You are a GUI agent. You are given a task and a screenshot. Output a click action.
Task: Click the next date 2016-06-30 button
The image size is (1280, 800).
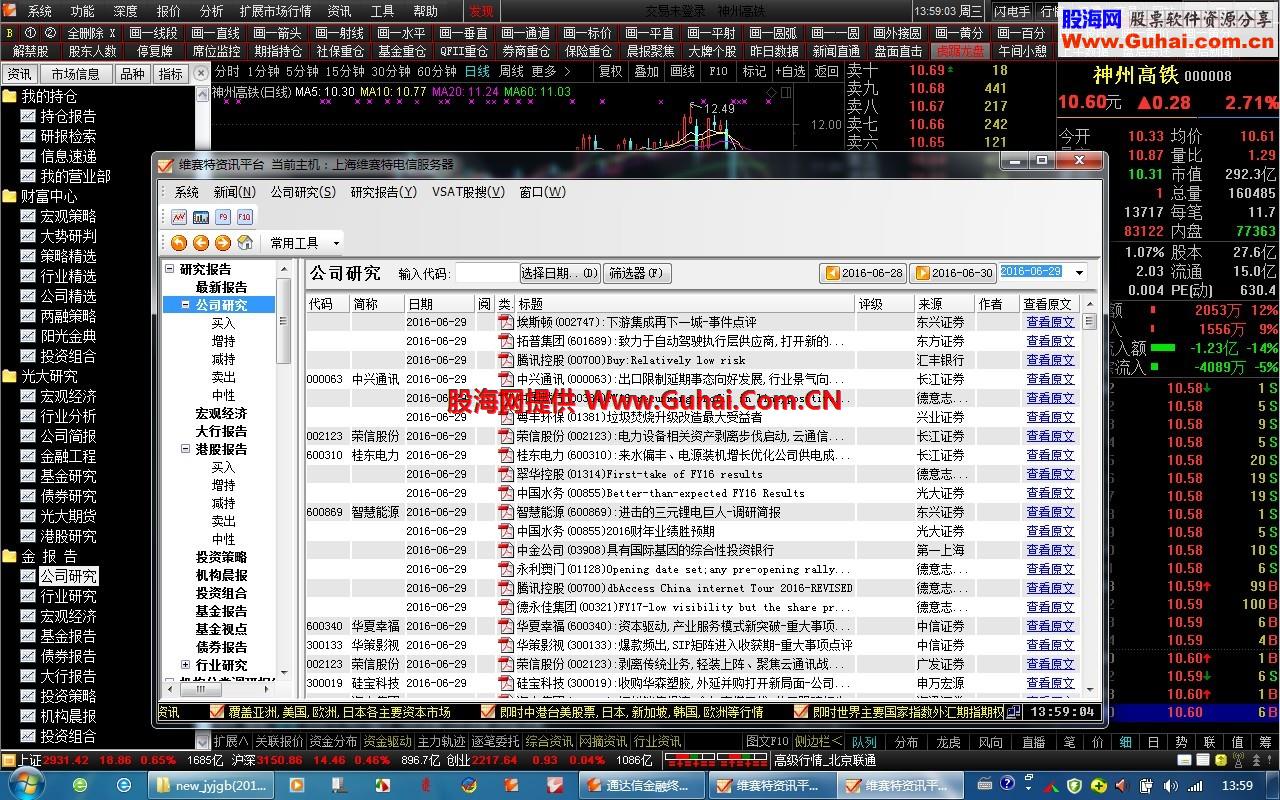(x=954, y=273)
